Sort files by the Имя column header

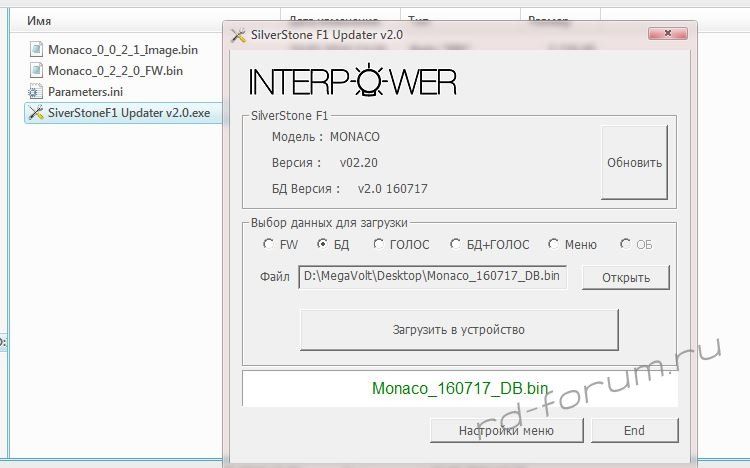pos(40,20)
